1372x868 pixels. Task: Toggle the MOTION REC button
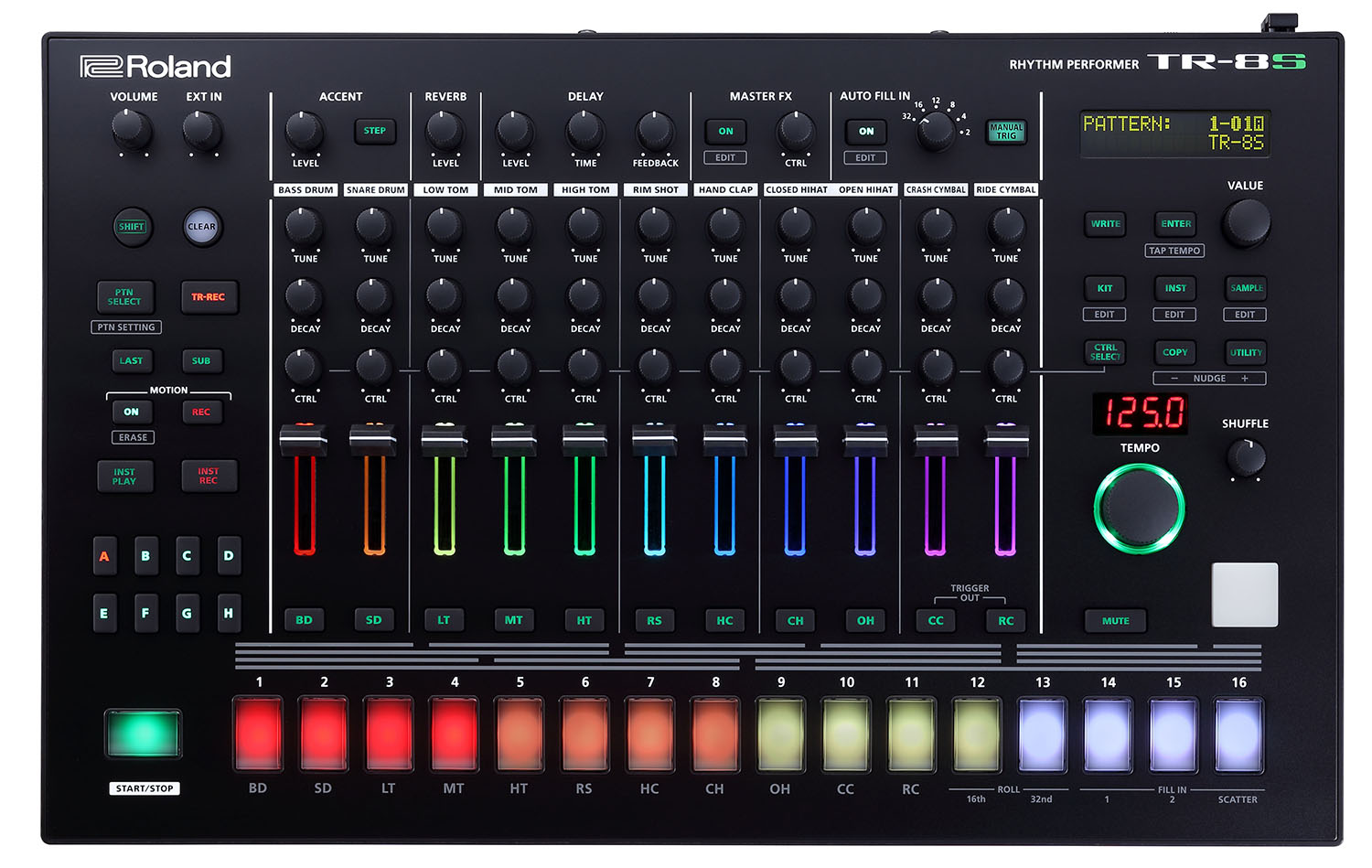(201, 413)
